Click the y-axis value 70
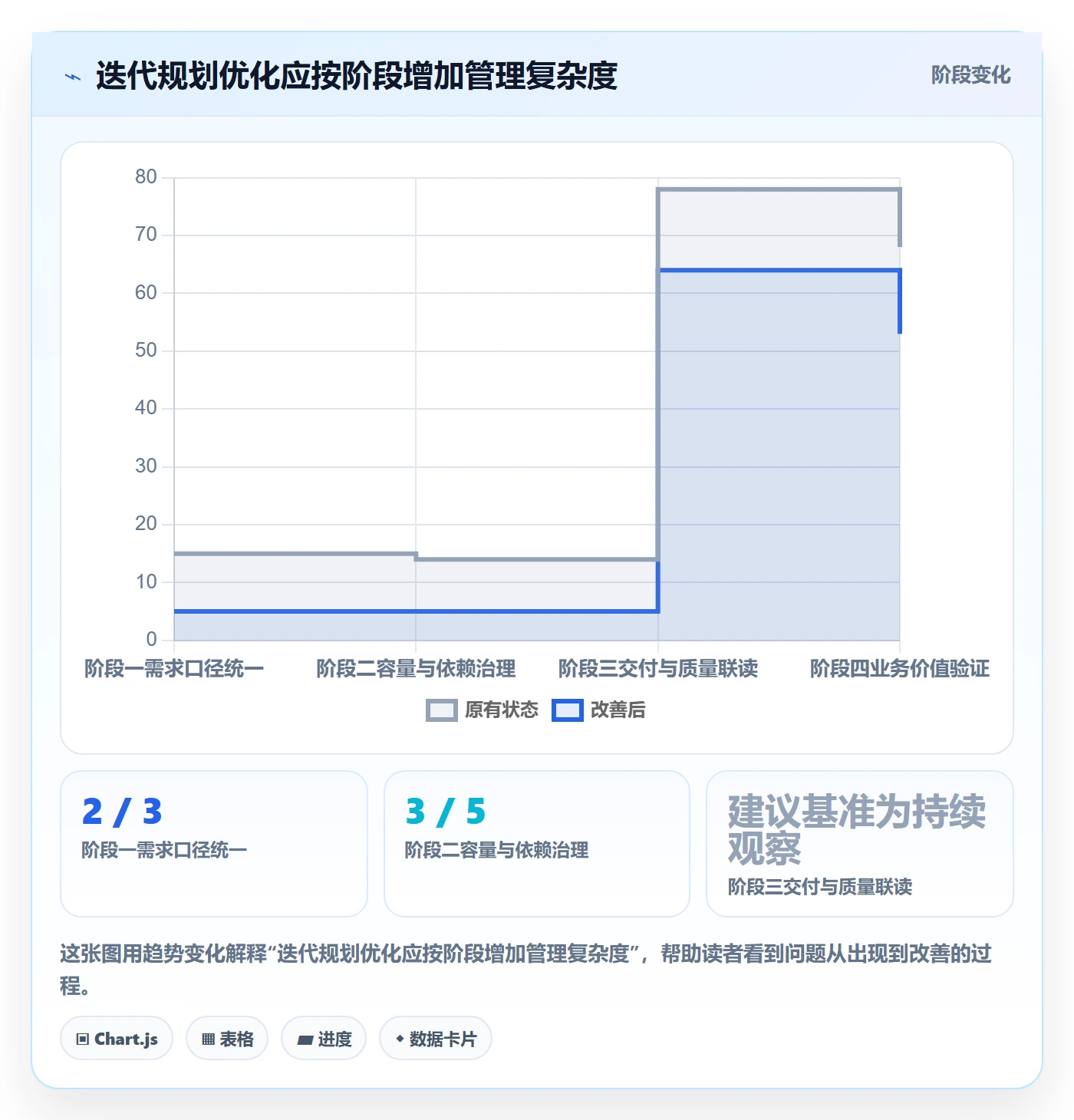 click(146, 235)
